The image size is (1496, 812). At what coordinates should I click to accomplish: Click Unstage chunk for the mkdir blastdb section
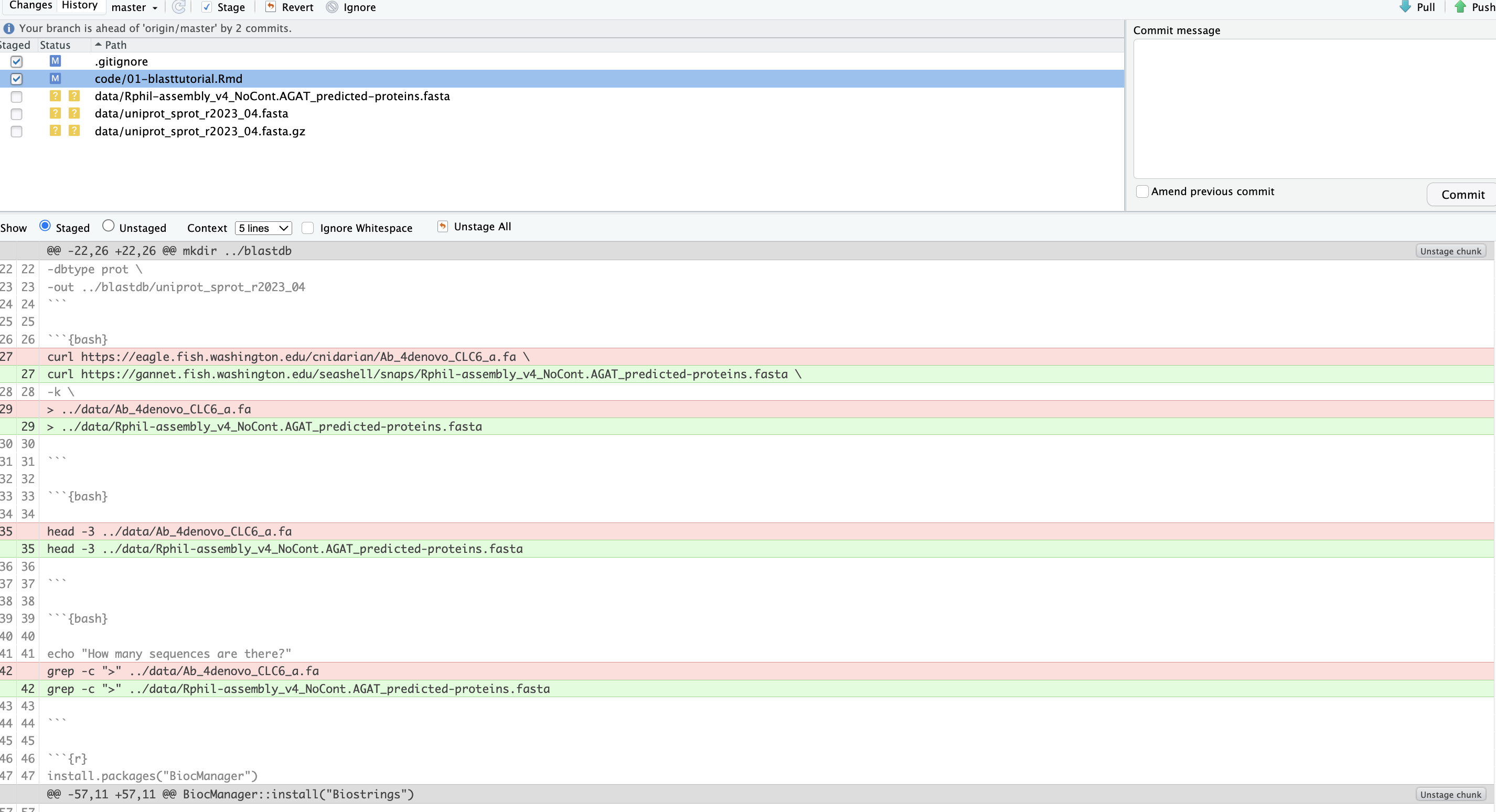coord(1451,250)
